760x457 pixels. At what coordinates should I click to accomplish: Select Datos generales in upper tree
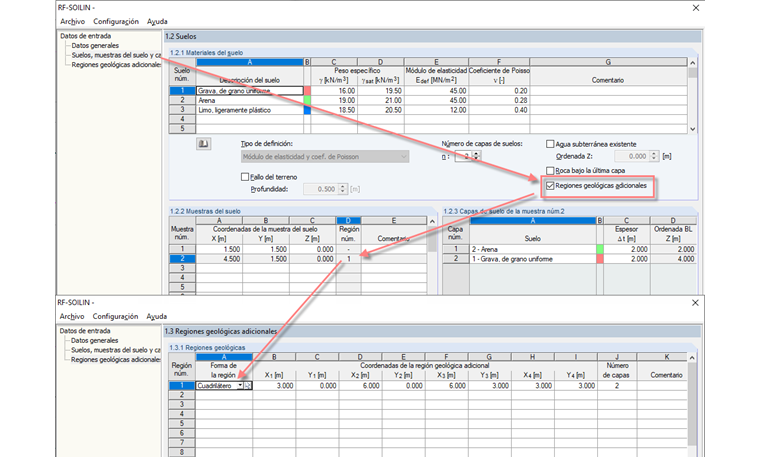95,46
